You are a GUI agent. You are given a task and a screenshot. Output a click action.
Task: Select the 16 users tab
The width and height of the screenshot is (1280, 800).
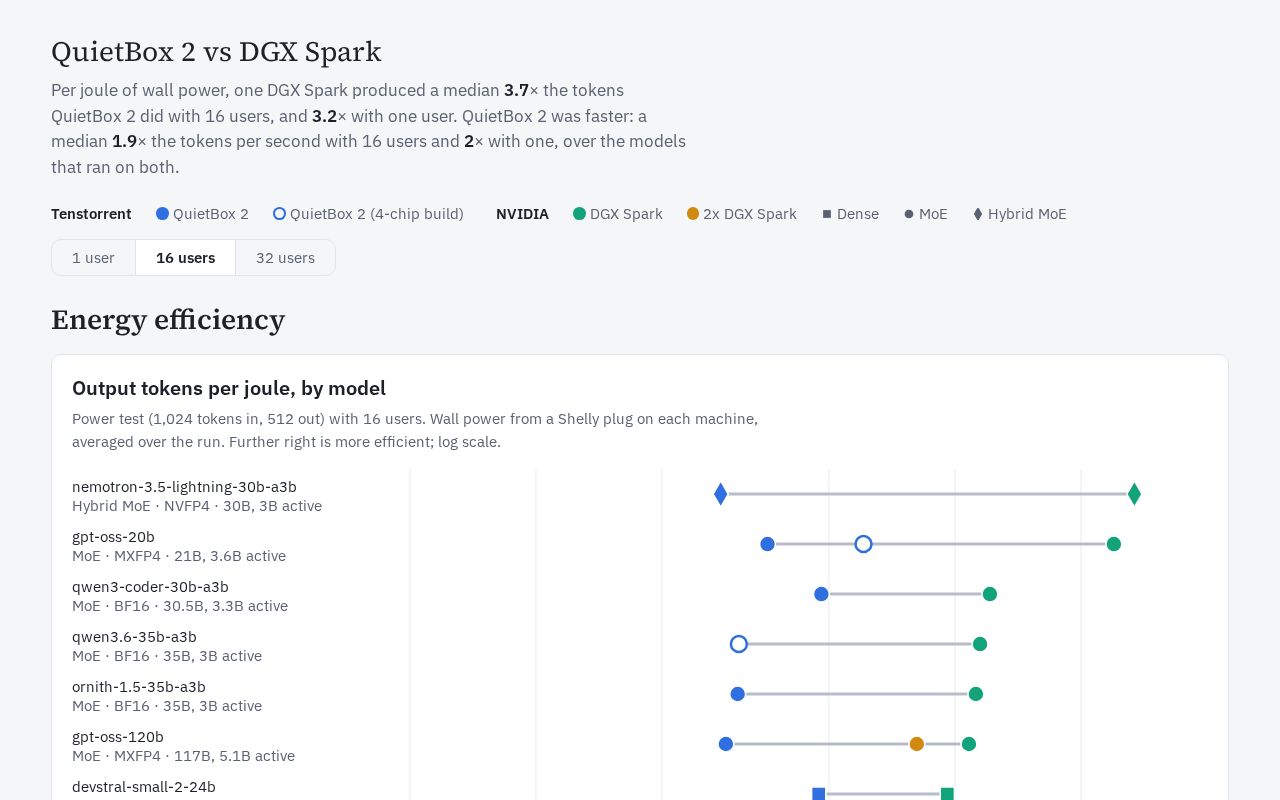[x=186, y=258]
